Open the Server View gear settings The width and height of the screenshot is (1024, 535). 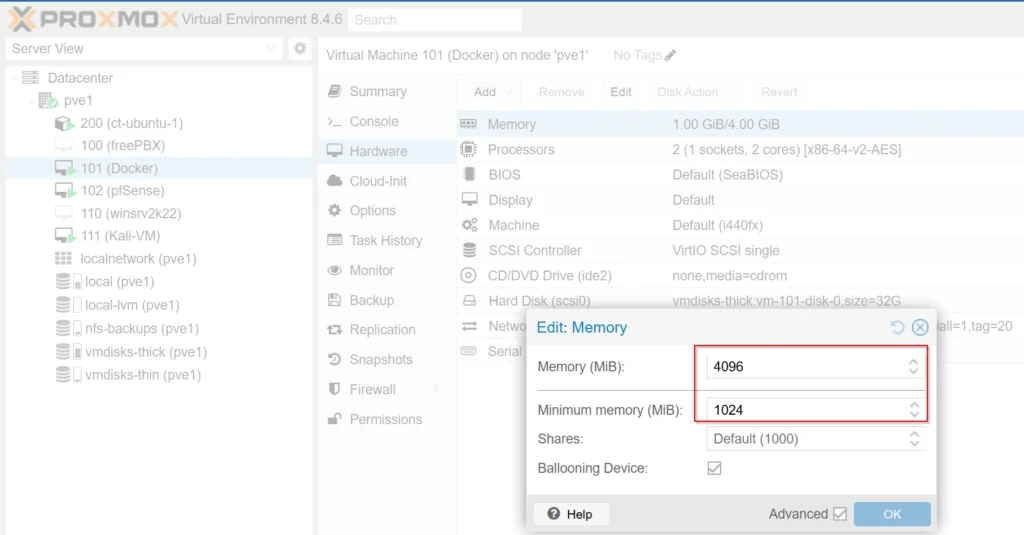[300, 48]
